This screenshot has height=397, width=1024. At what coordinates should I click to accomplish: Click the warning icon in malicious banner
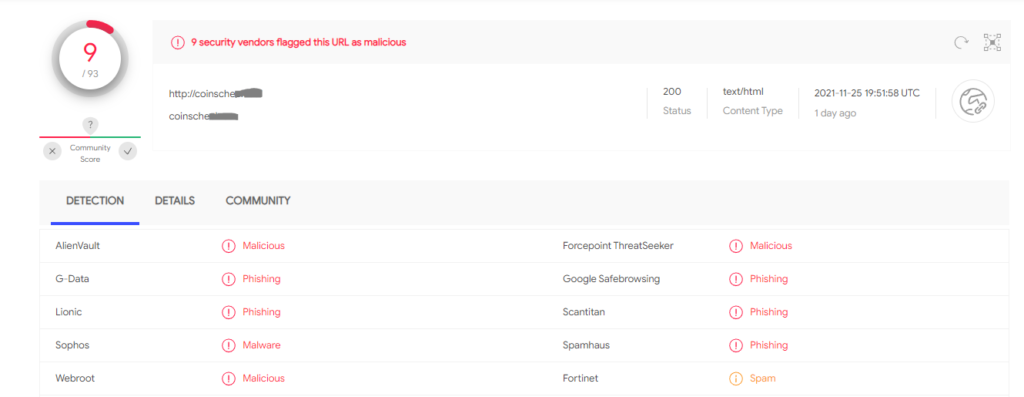(x=178, y=42)
